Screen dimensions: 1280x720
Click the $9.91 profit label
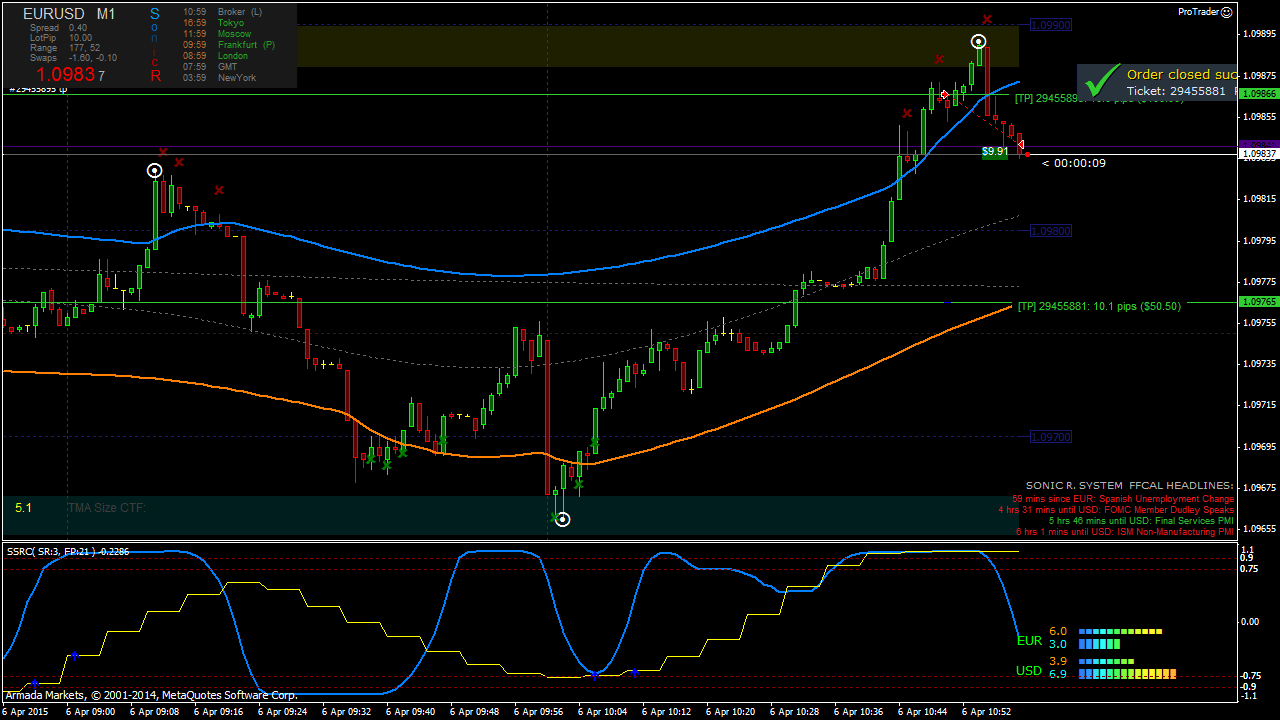click(x=994, y=152)
